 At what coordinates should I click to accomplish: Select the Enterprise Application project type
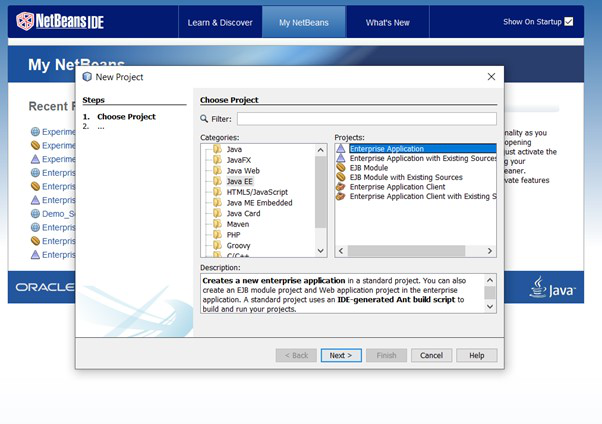422,149
